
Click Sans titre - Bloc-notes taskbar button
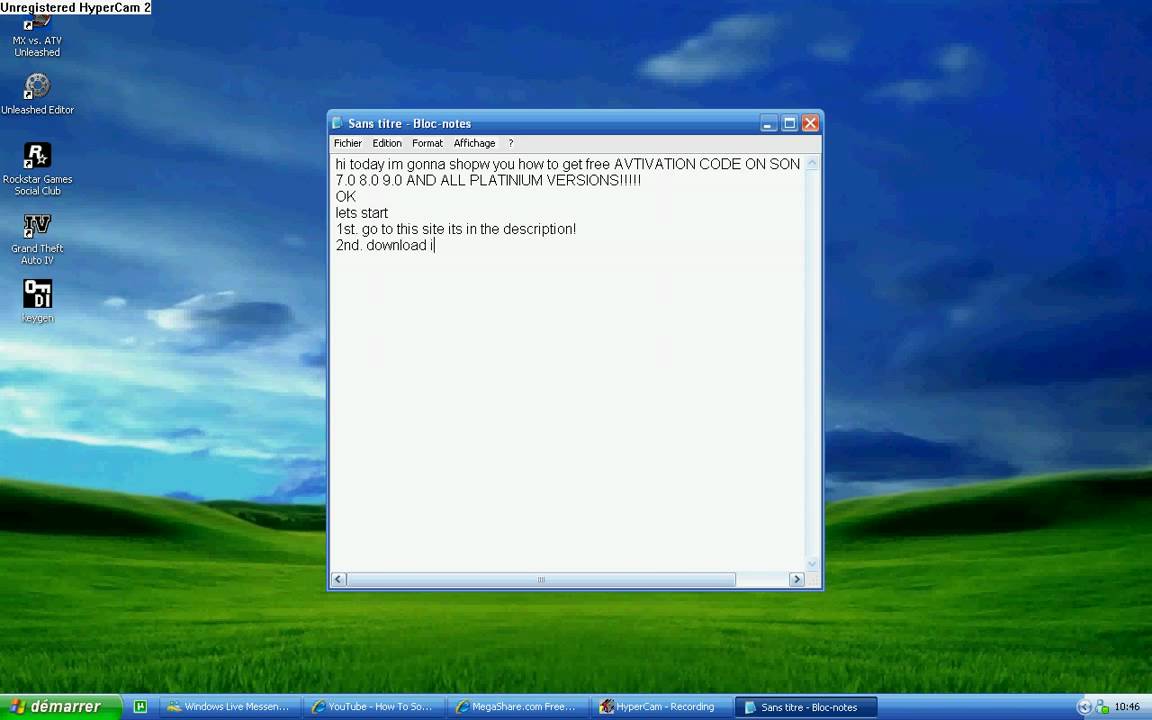tap(806, 707)
